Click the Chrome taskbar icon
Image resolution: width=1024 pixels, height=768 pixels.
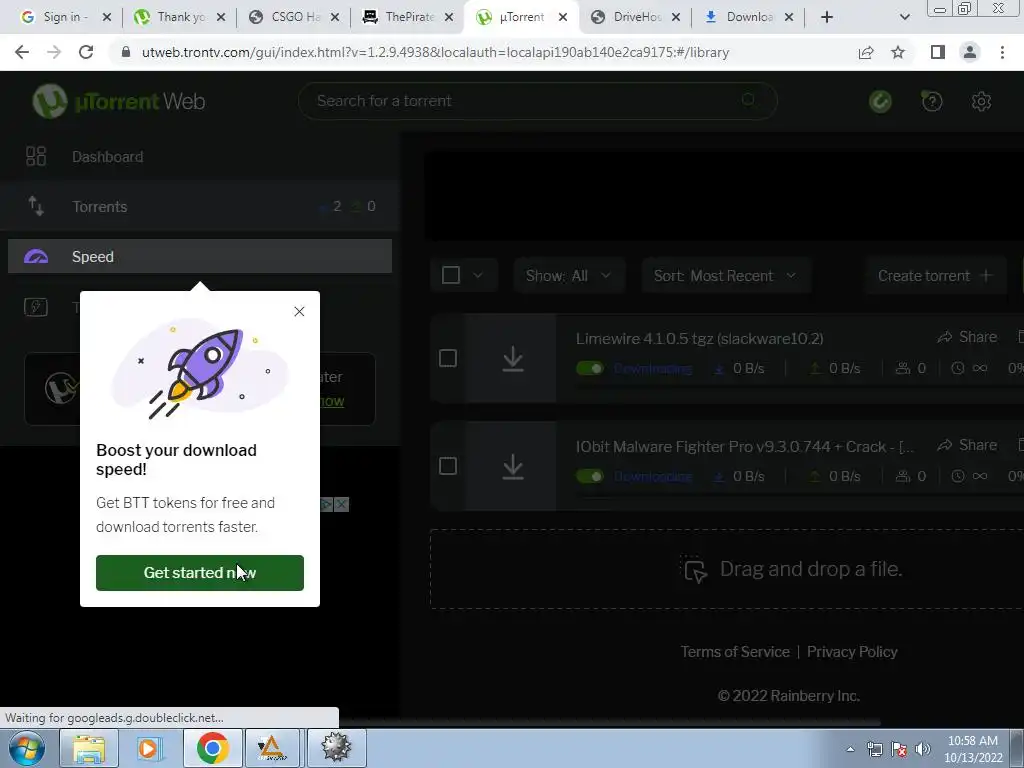(x=212, y=748)
